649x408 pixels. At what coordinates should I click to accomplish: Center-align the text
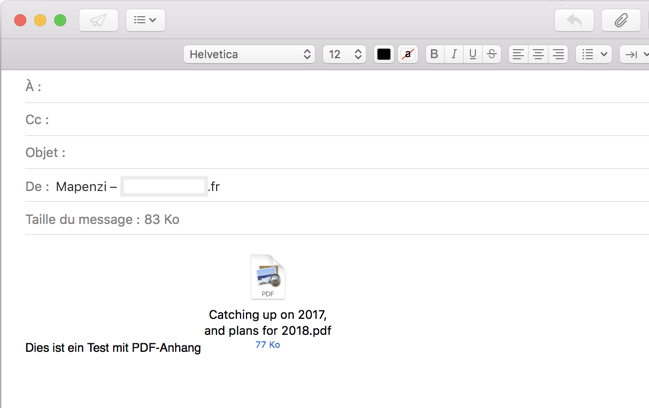(538, 54)
